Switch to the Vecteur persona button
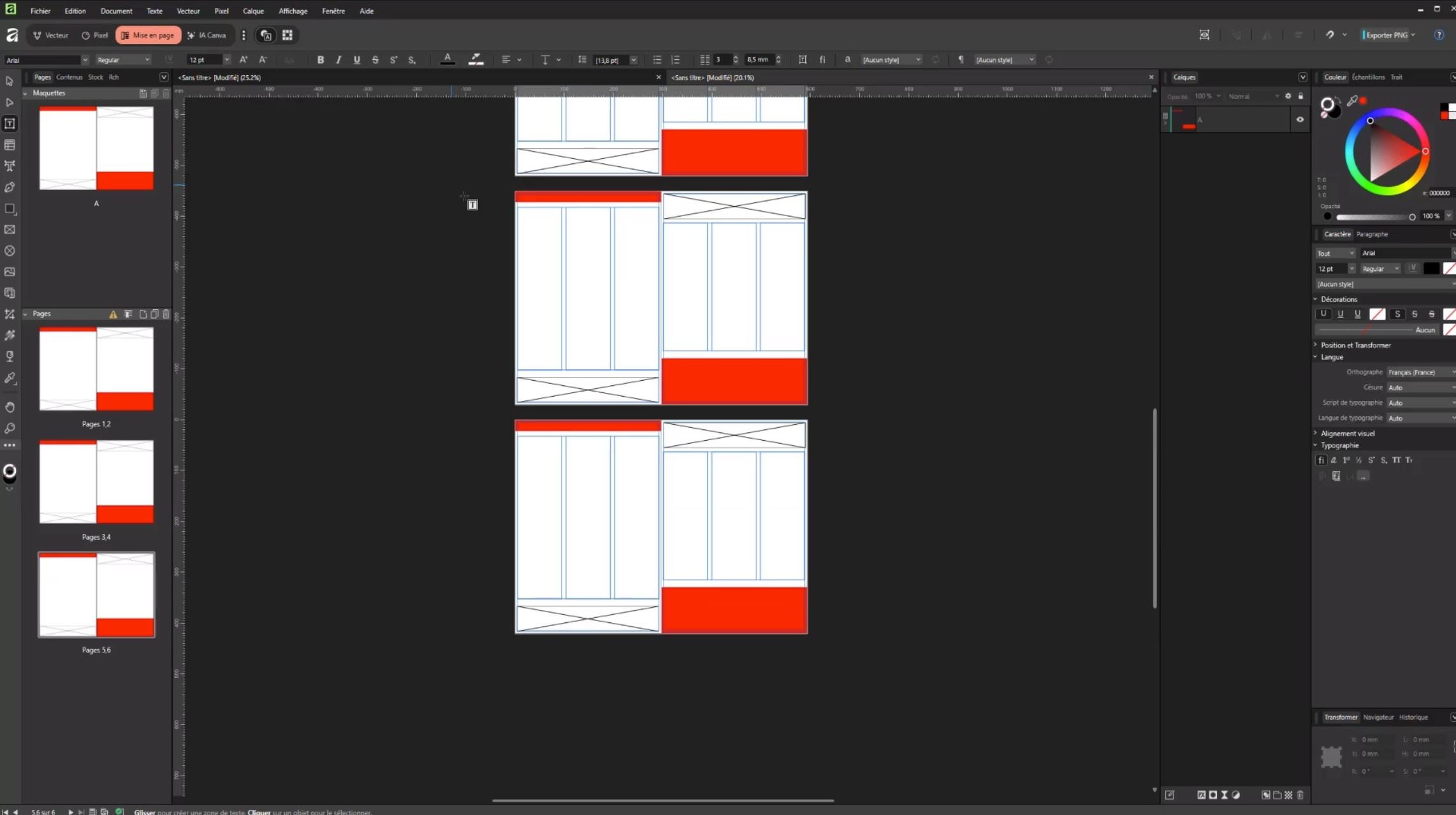 point(51,35)
